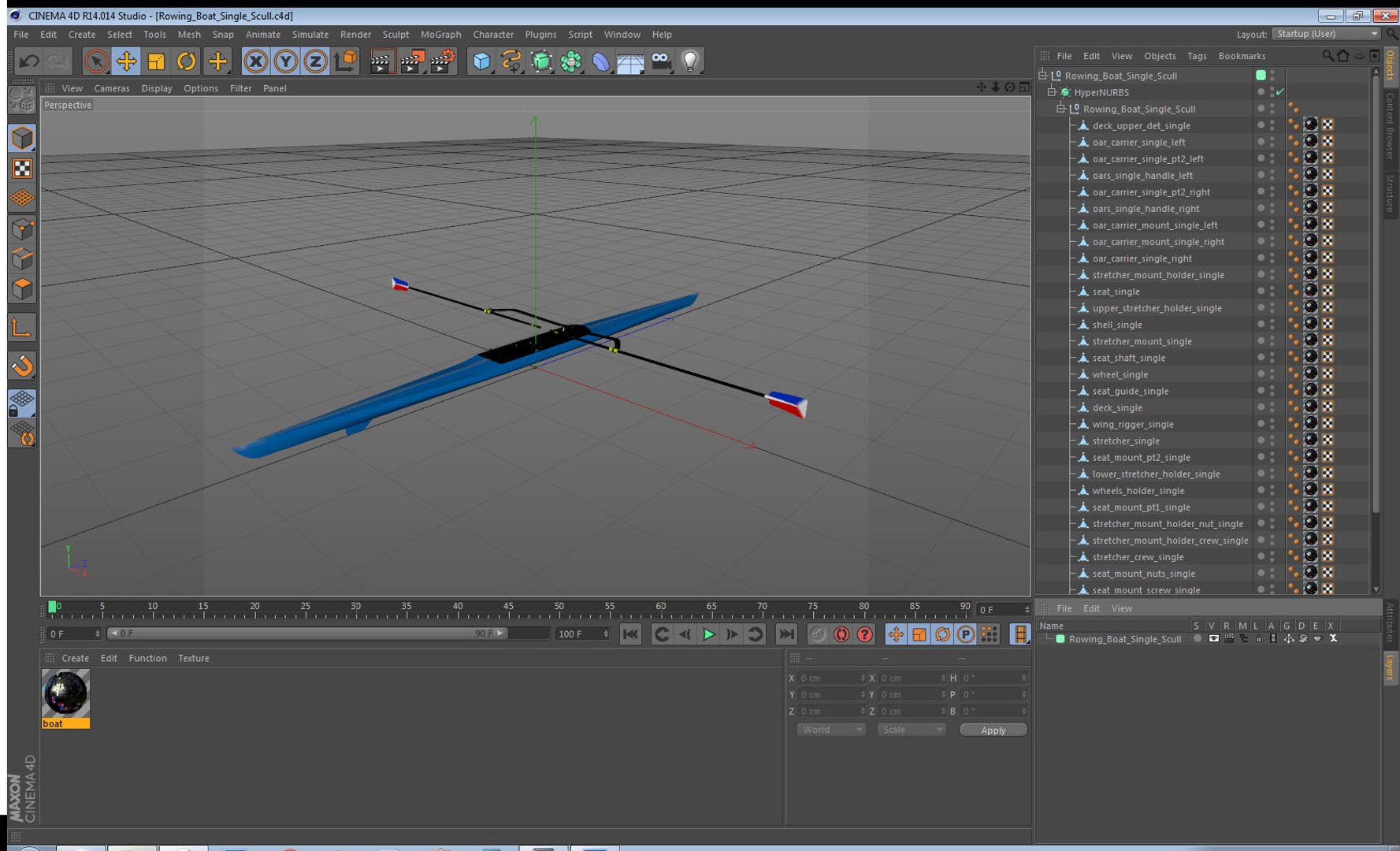Collapse nested Rowing_Boat_Single_Scull null
The height and width of the screenshot is (851, 1400).
pyautogui.click(x=1061, y=109)
